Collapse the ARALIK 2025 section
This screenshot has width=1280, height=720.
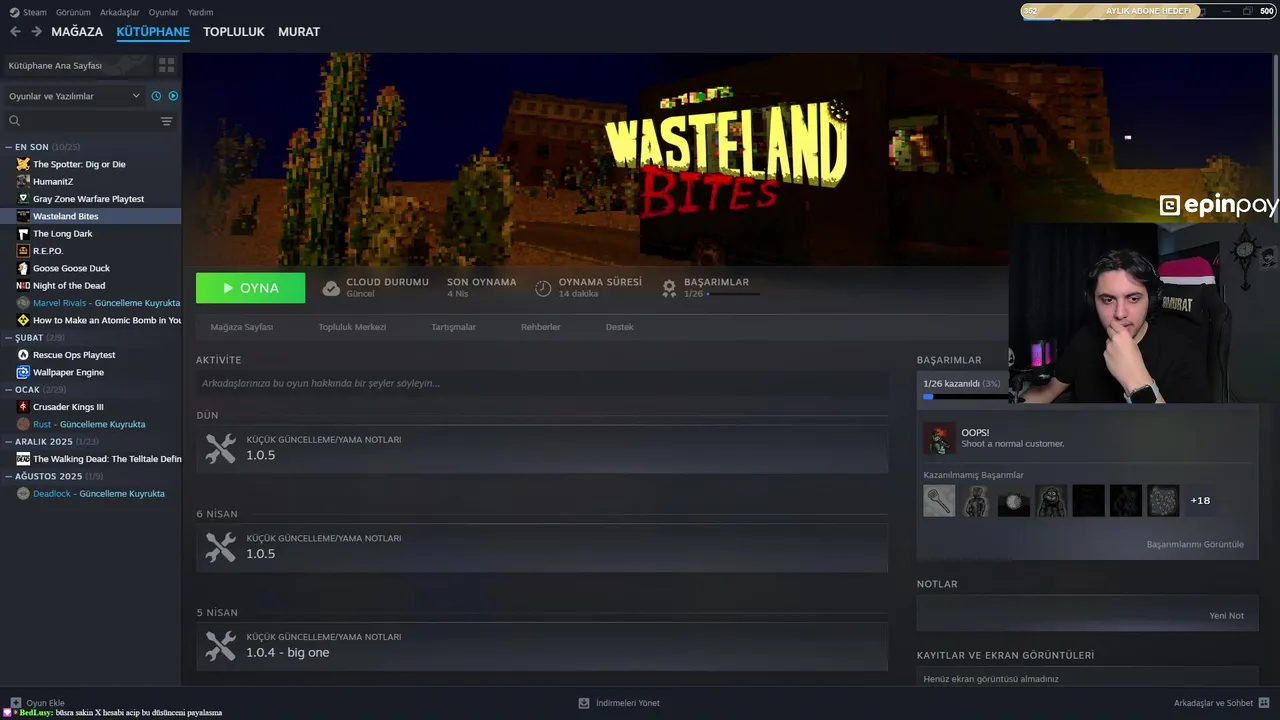[9, 442]
